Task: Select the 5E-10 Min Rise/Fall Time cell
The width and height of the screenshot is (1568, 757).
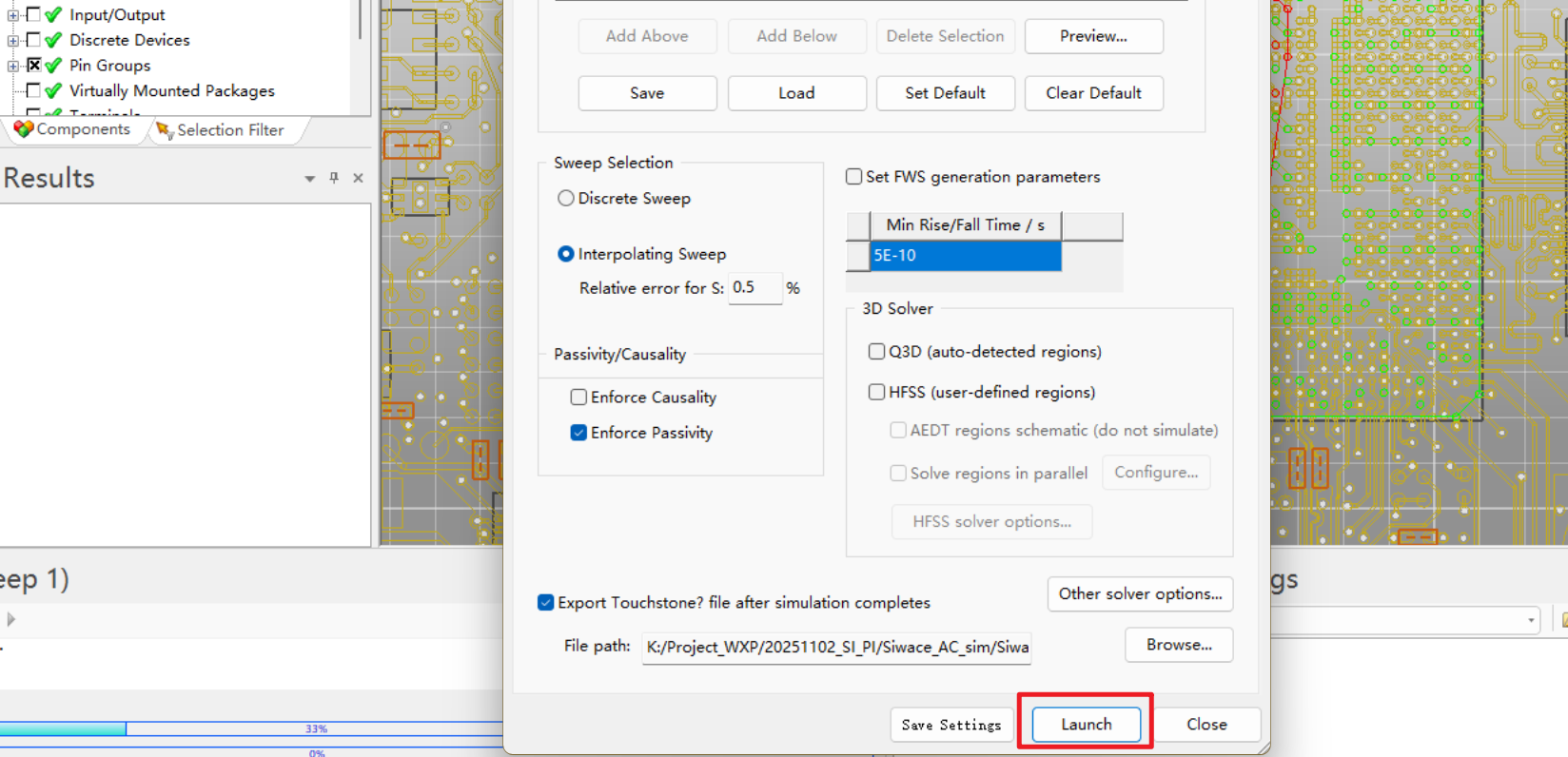Action: coord(966,256)
